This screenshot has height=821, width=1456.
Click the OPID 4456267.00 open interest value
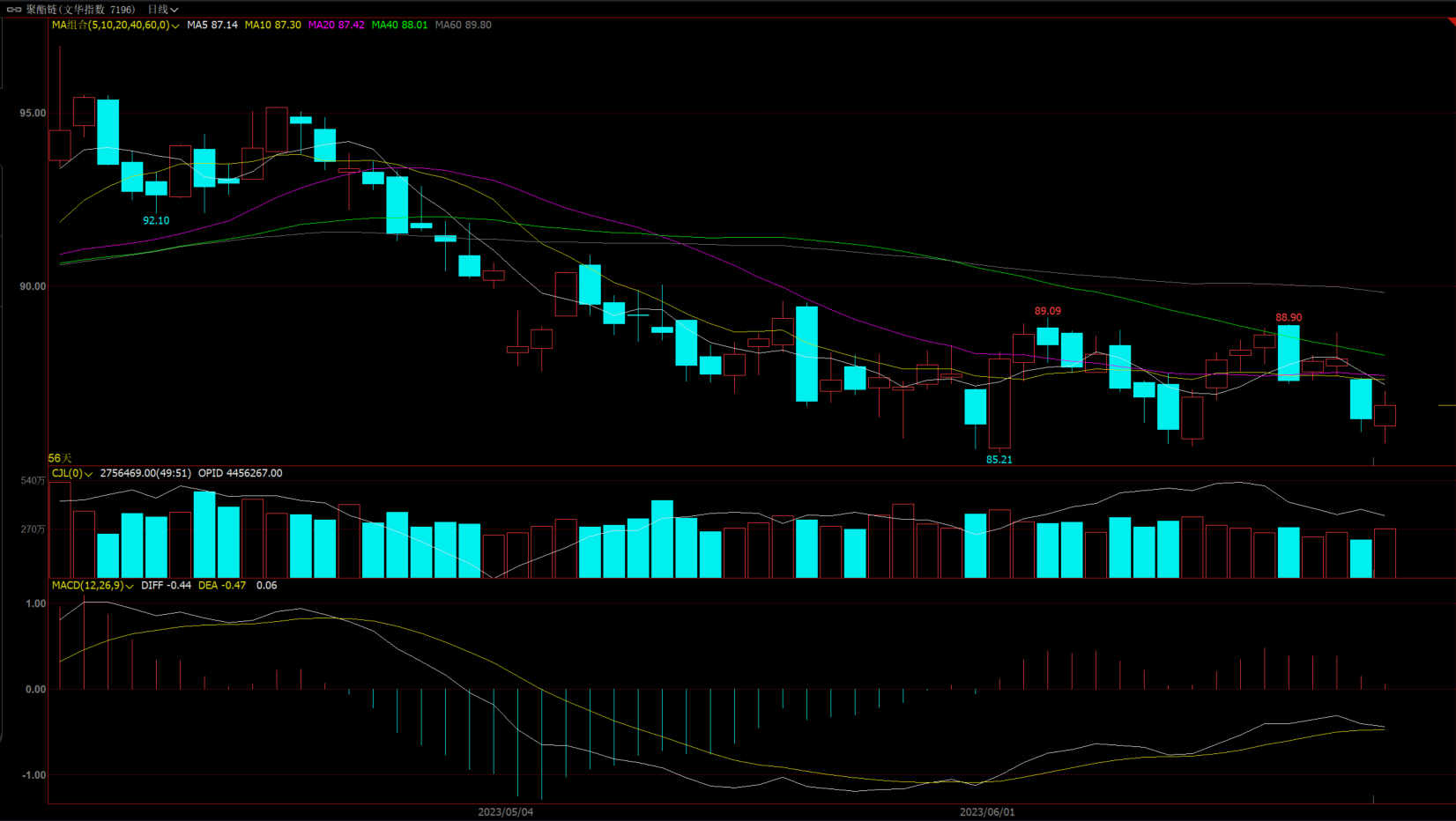pos(241,473)
